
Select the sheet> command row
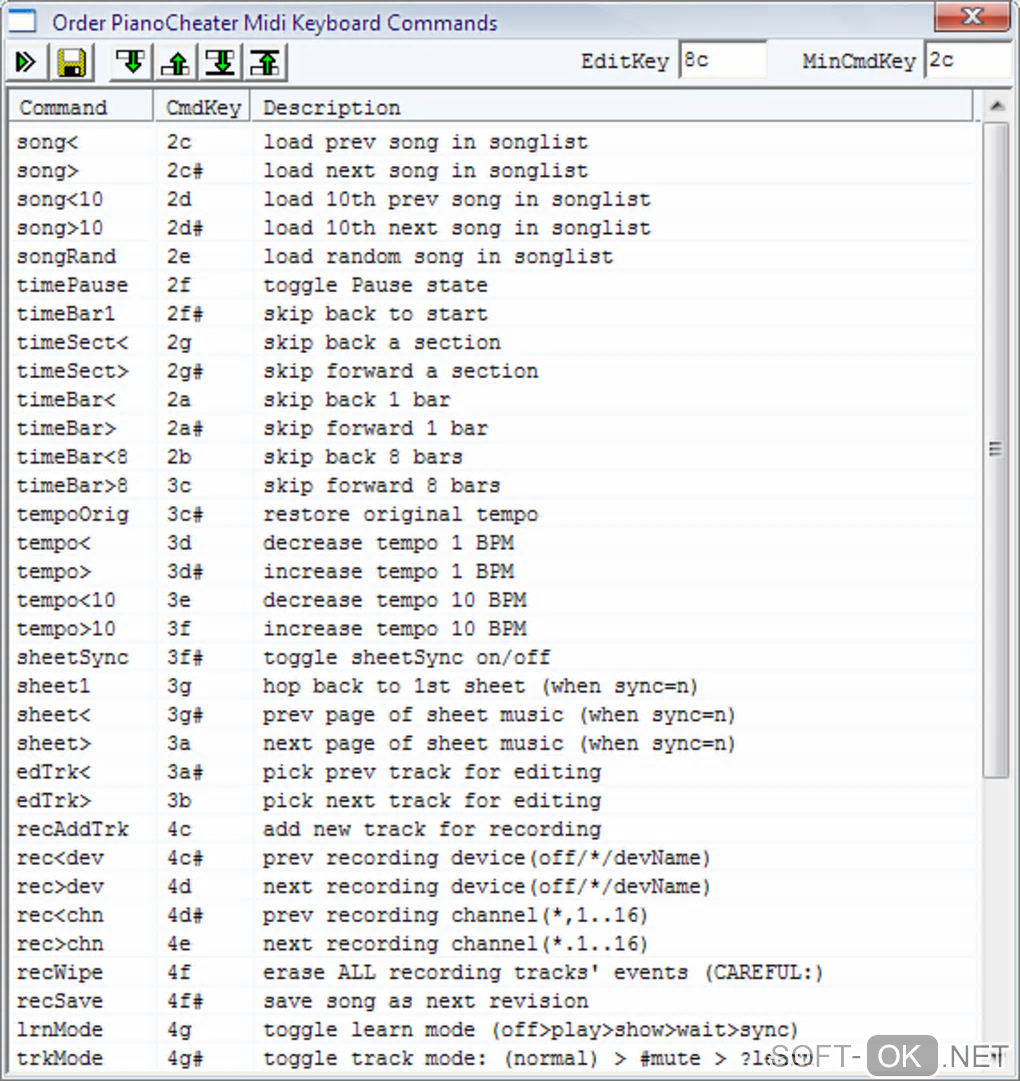tap(495, 743)
